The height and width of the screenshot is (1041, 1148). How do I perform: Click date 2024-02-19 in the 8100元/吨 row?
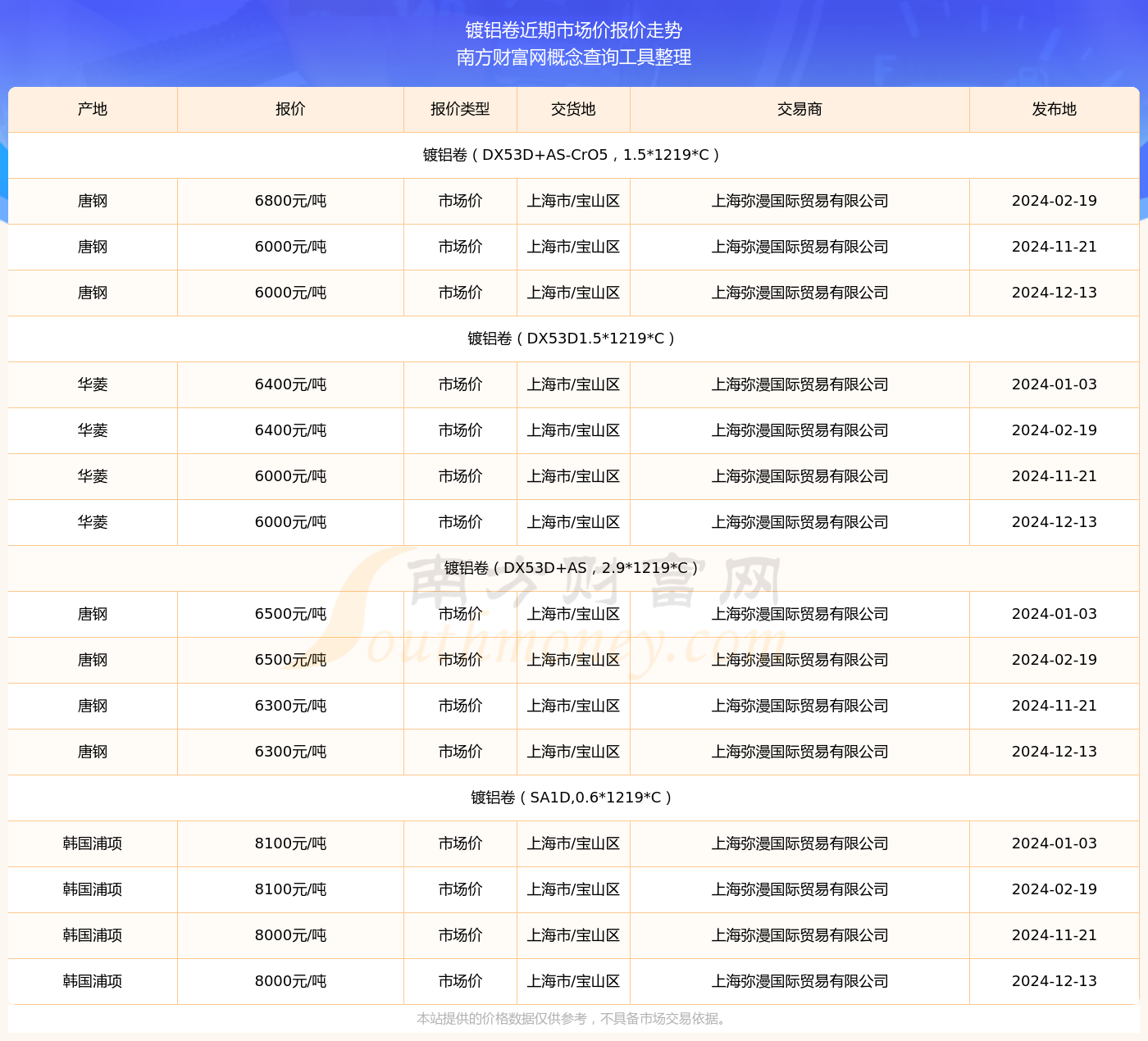(x=1055, y=889)
